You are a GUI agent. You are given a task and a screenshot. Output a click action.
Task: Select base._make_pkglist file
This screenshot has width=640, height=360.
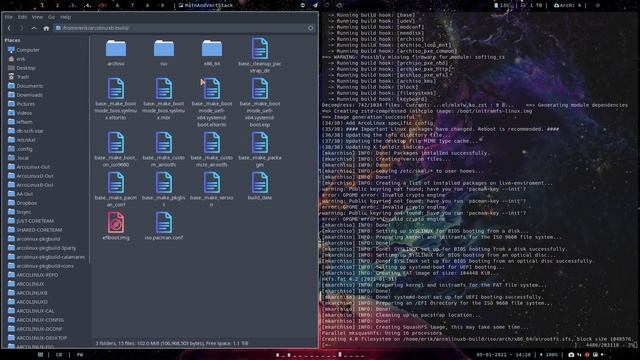pos(164,189)
